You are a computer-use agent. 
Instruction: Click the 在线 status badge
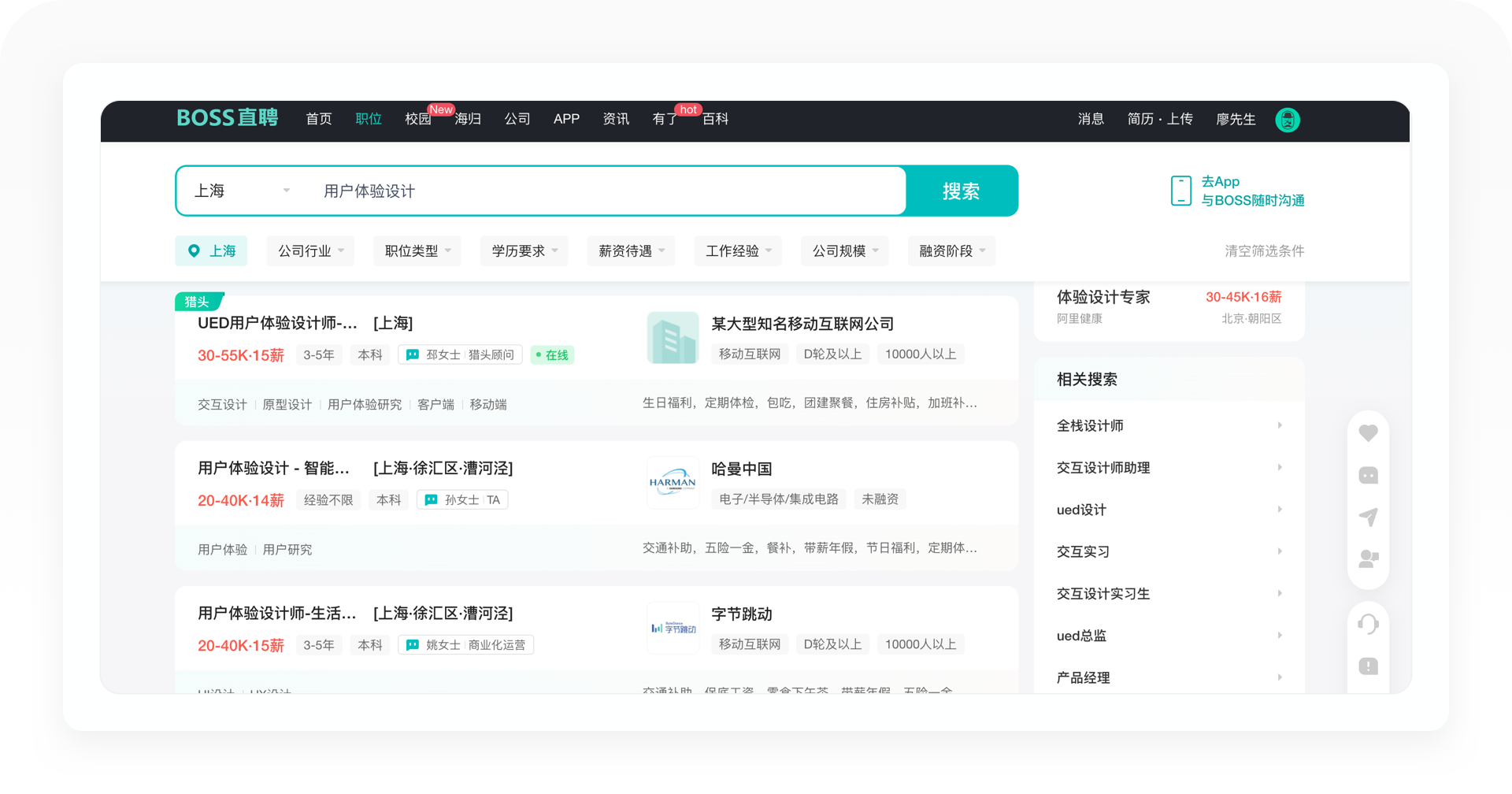pos(552,355)
